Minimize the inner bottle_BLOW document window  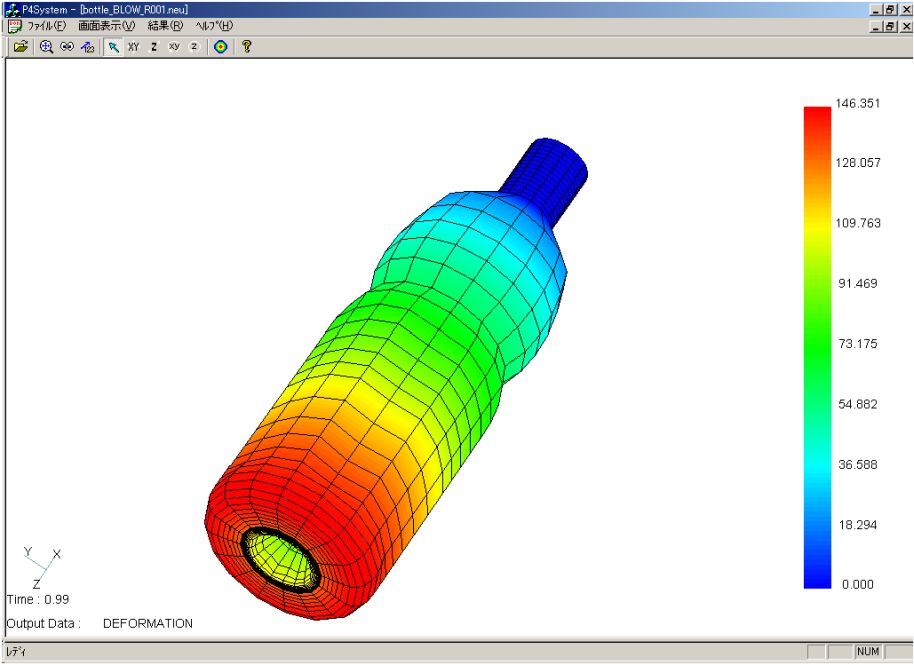click(x=877, y=26)
